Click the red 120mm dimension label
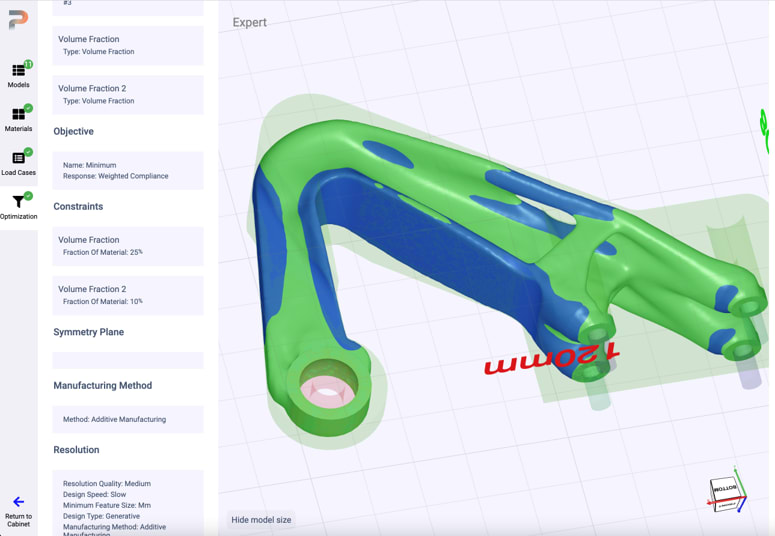Screen dimensions: 775x536 point(551,358)
